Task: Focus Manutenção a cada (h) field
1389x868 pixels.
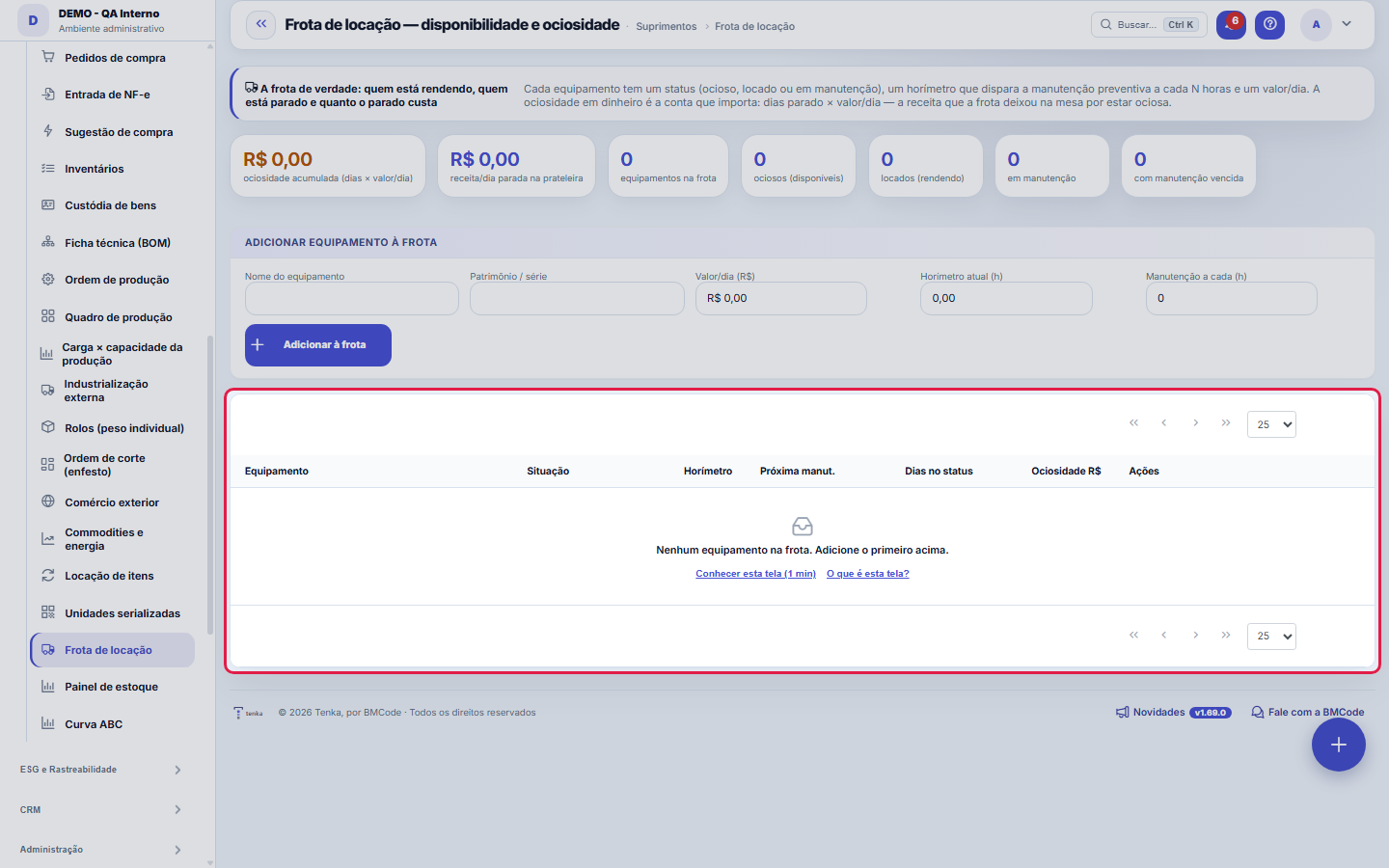Action: [1231, 298]
